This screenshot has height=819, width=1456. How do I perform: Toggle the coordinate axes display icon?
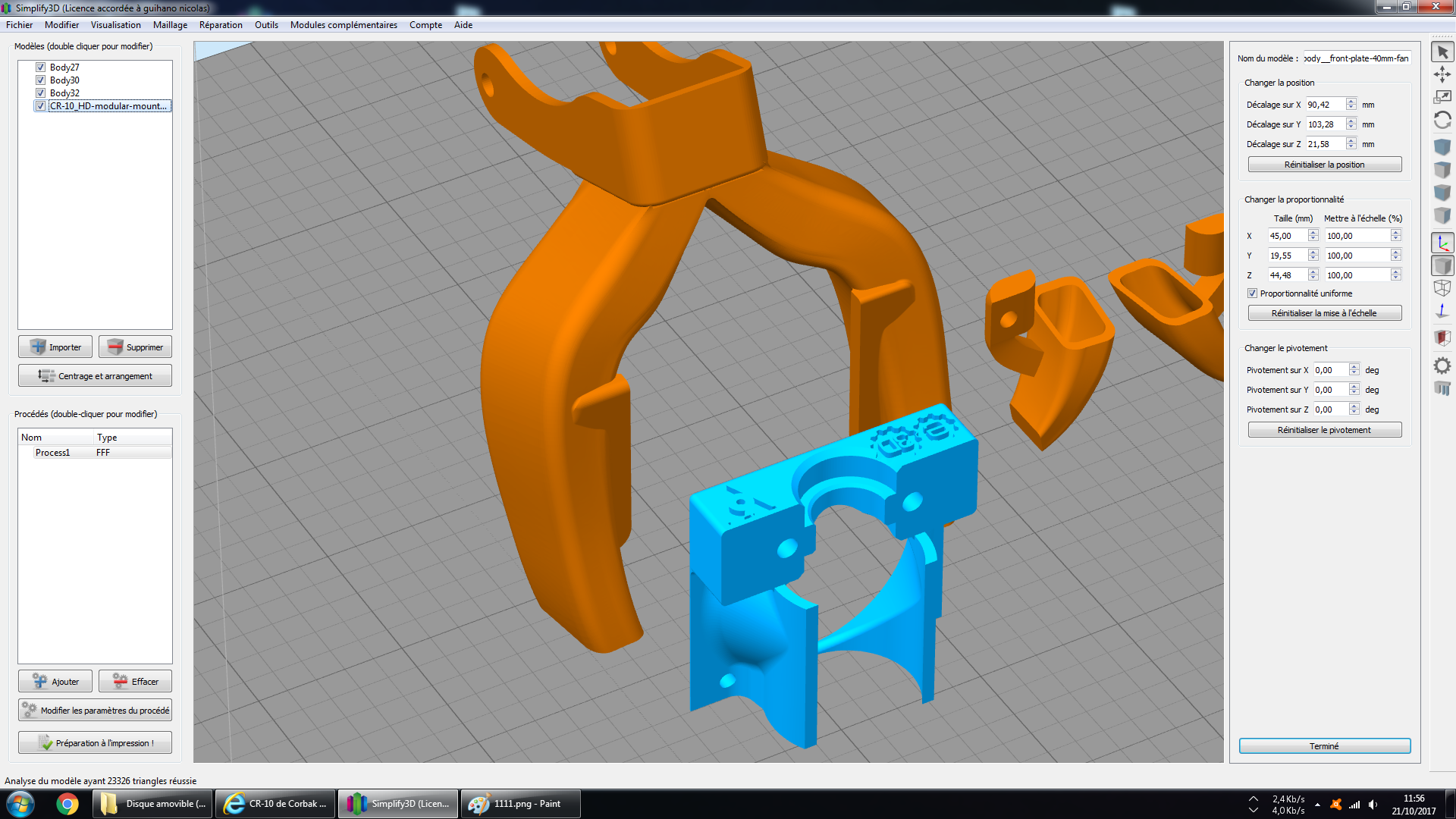tap(1442, 243)
